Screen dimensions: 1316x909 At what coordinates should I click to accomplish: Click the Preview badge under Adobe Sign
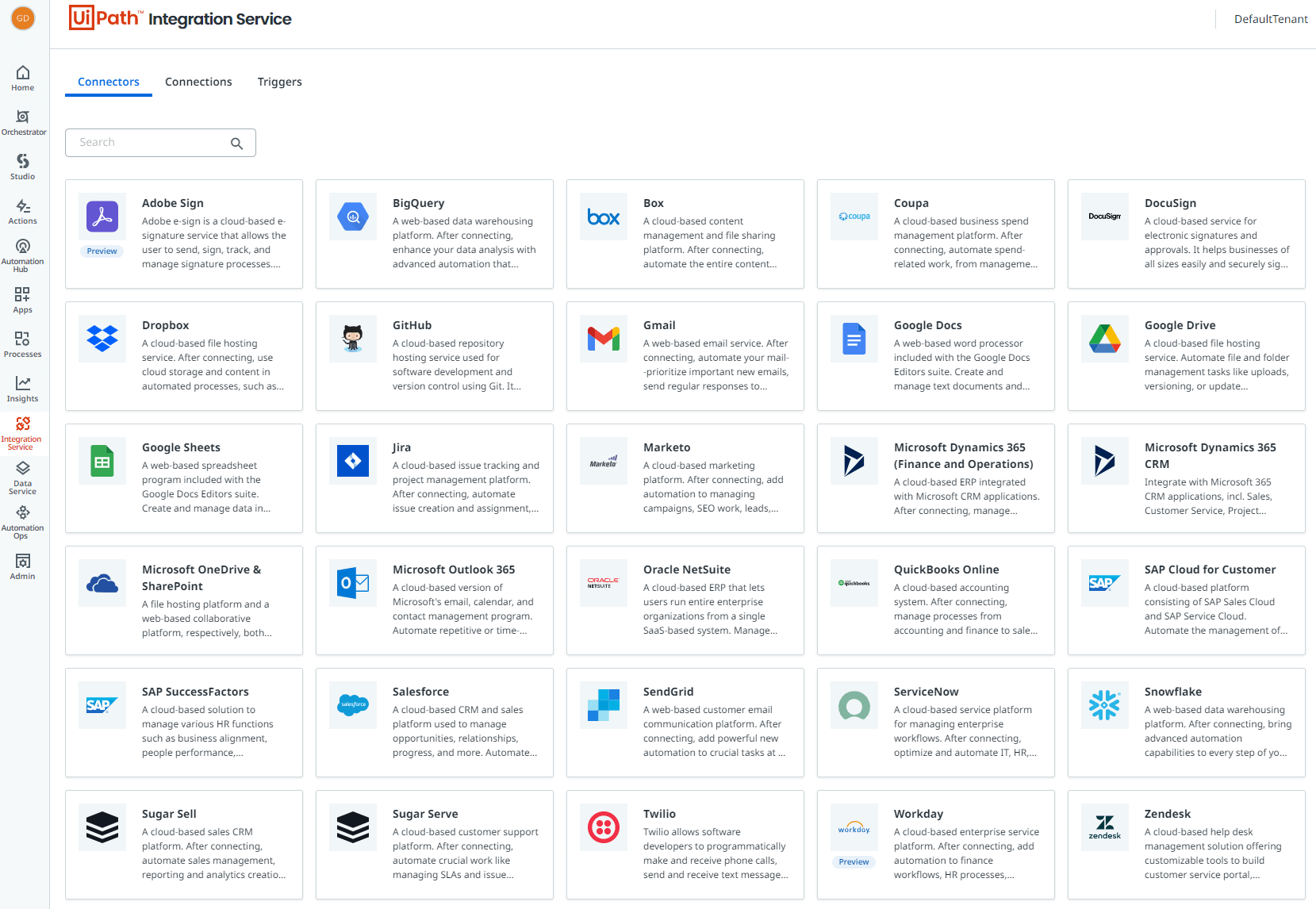[102, 251]
